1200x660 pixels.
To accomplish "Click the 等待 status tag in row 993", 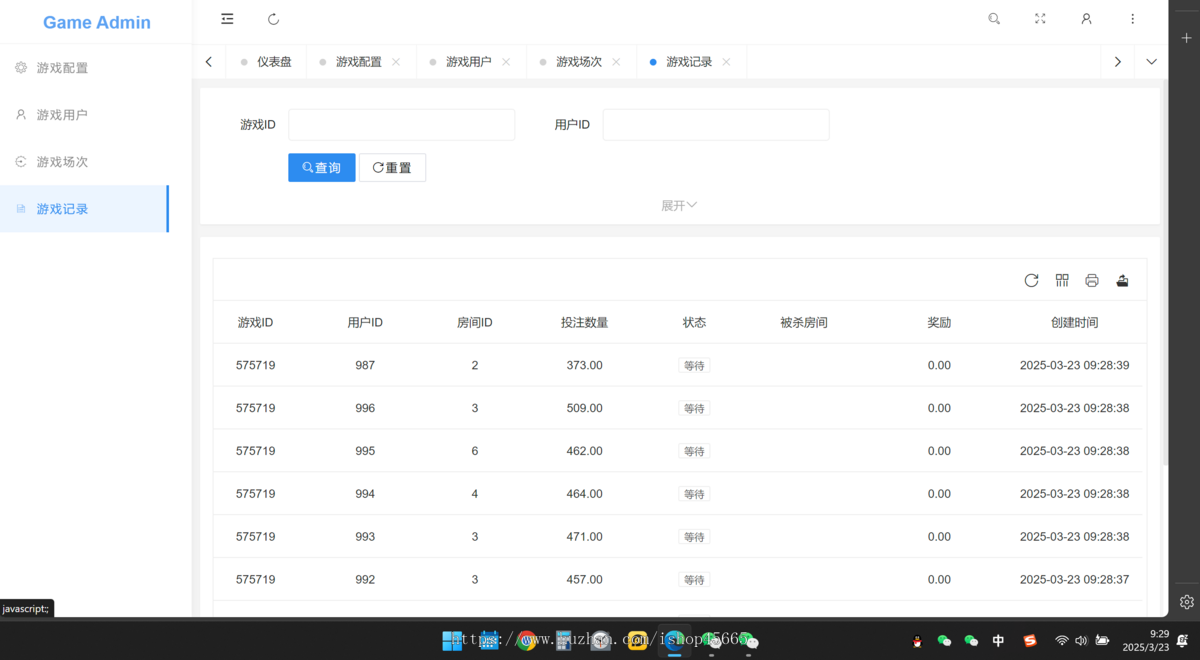I will (694, 537).
